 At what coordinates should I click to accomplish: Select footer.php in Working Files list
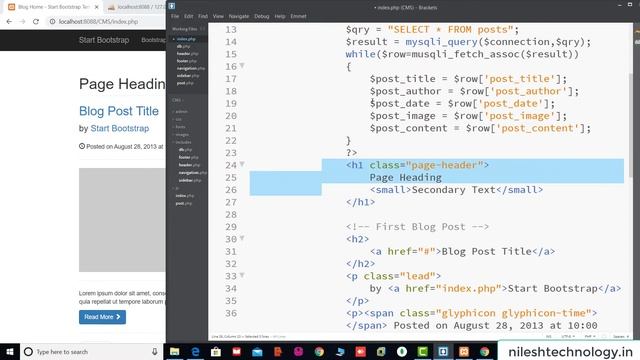coord(187,61)
